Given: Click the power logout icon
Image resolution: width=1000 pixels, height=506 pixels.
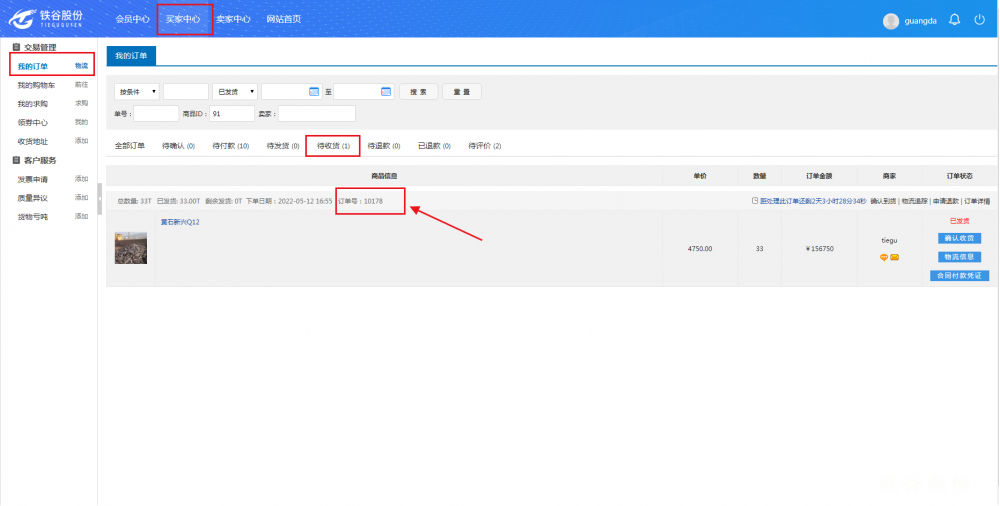Looking at the screenshot, I should (x=979, y=20).
